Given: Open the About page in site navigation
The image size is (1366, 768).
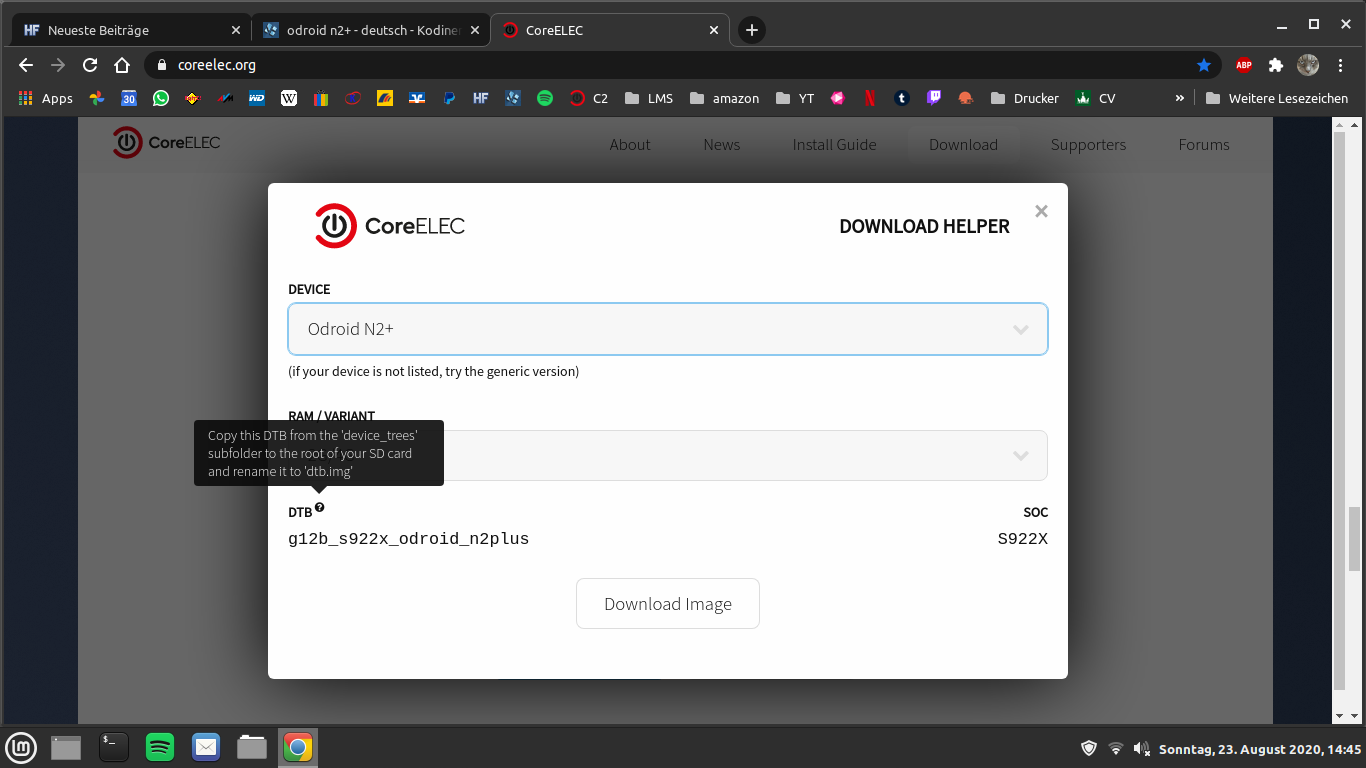Looking at the screenshot, I should click(630, 145).
